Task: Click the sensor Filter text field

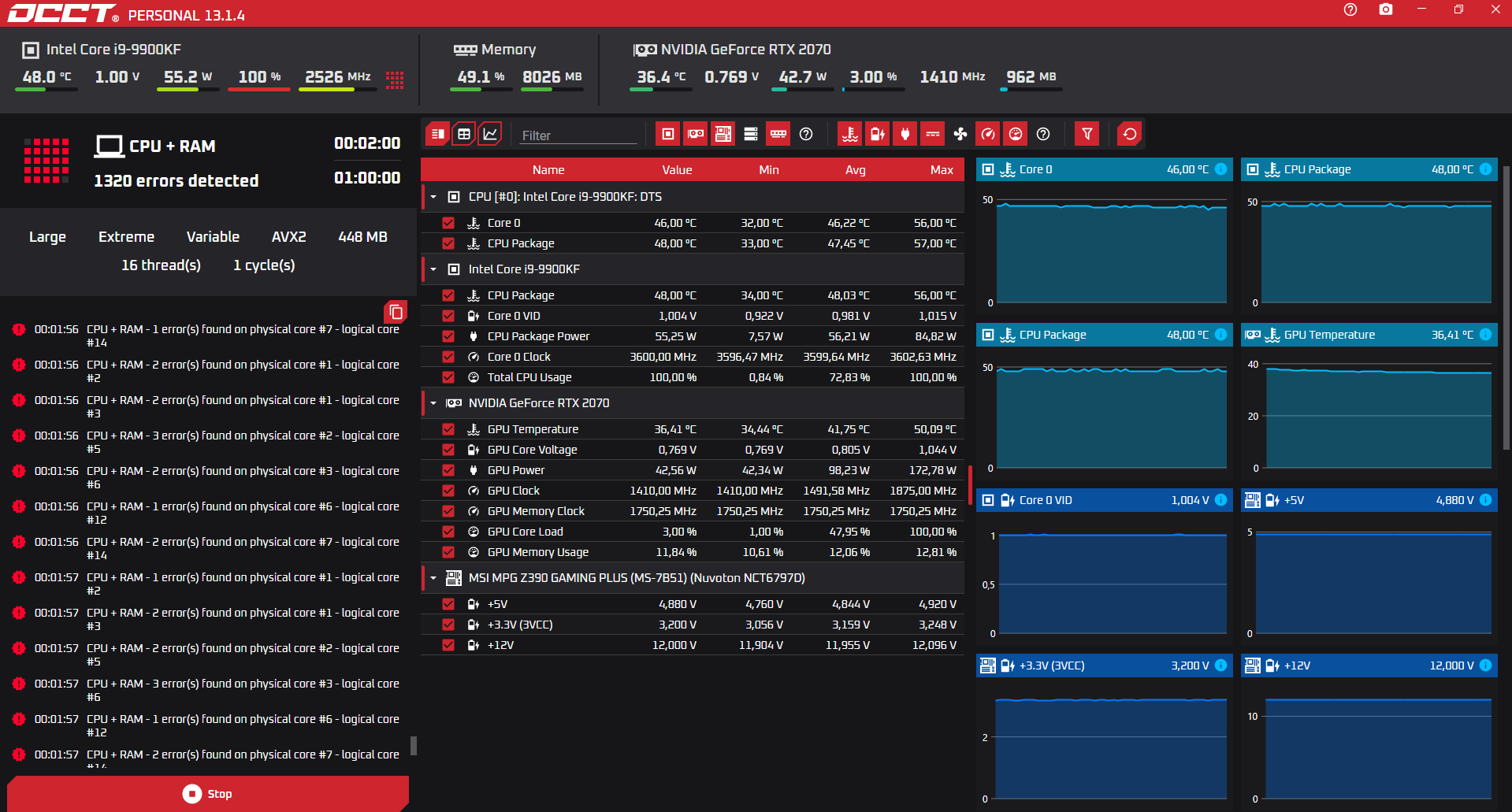Action: click(578, 135)
